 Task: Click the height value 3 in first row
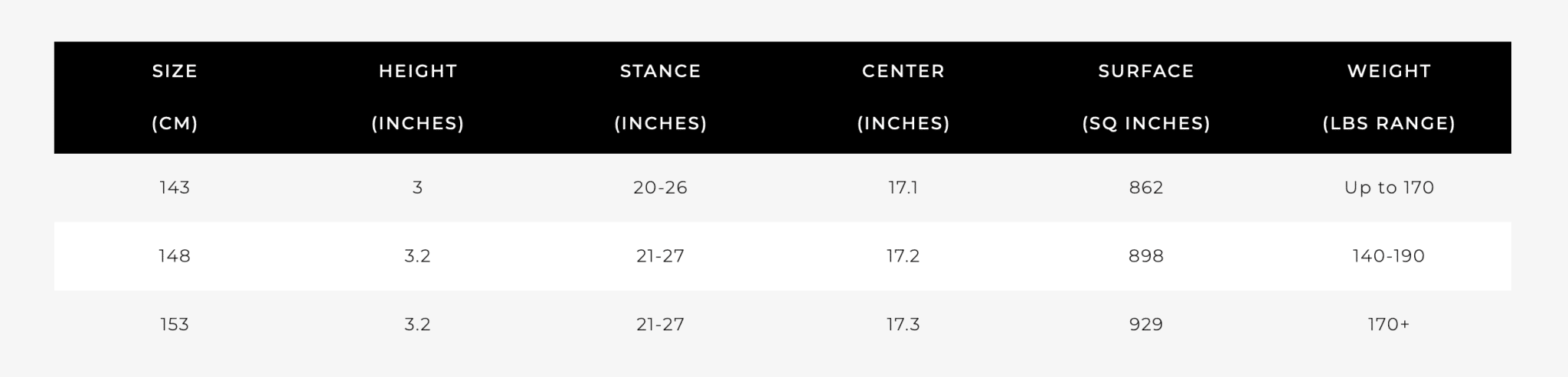coord(418,188)
